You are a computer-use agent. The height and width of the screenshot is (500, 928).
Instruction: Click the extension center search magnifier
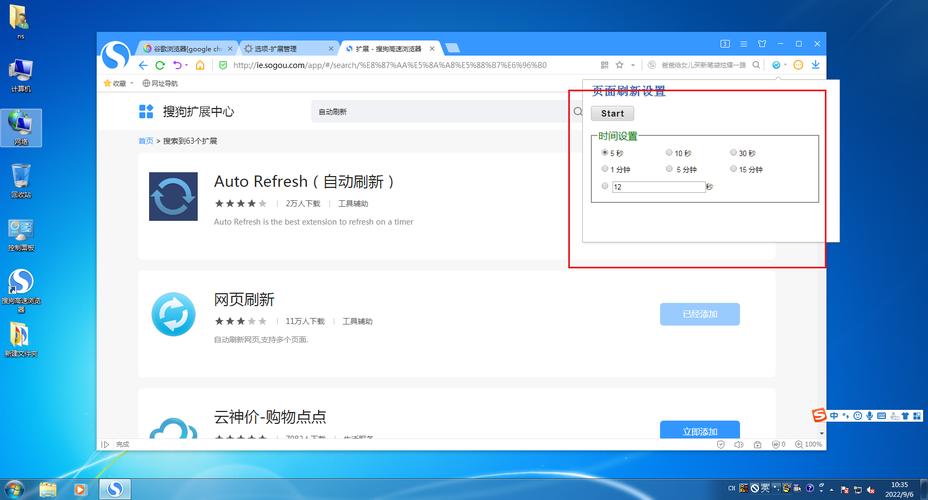coord(578,111)
